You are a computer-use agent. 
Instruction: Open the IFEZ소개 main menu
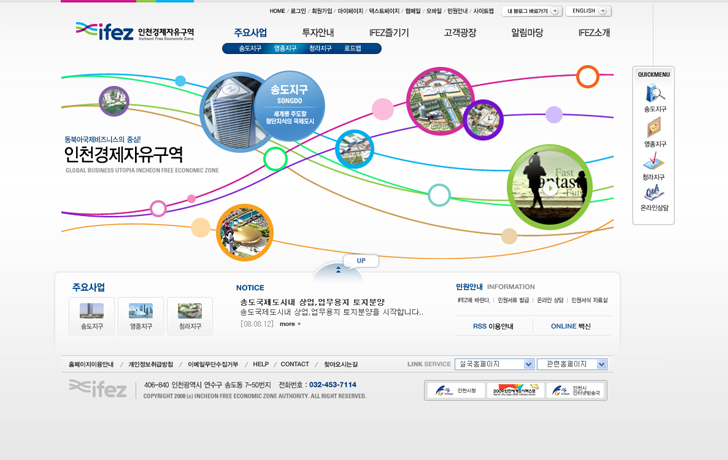[594, 32]
